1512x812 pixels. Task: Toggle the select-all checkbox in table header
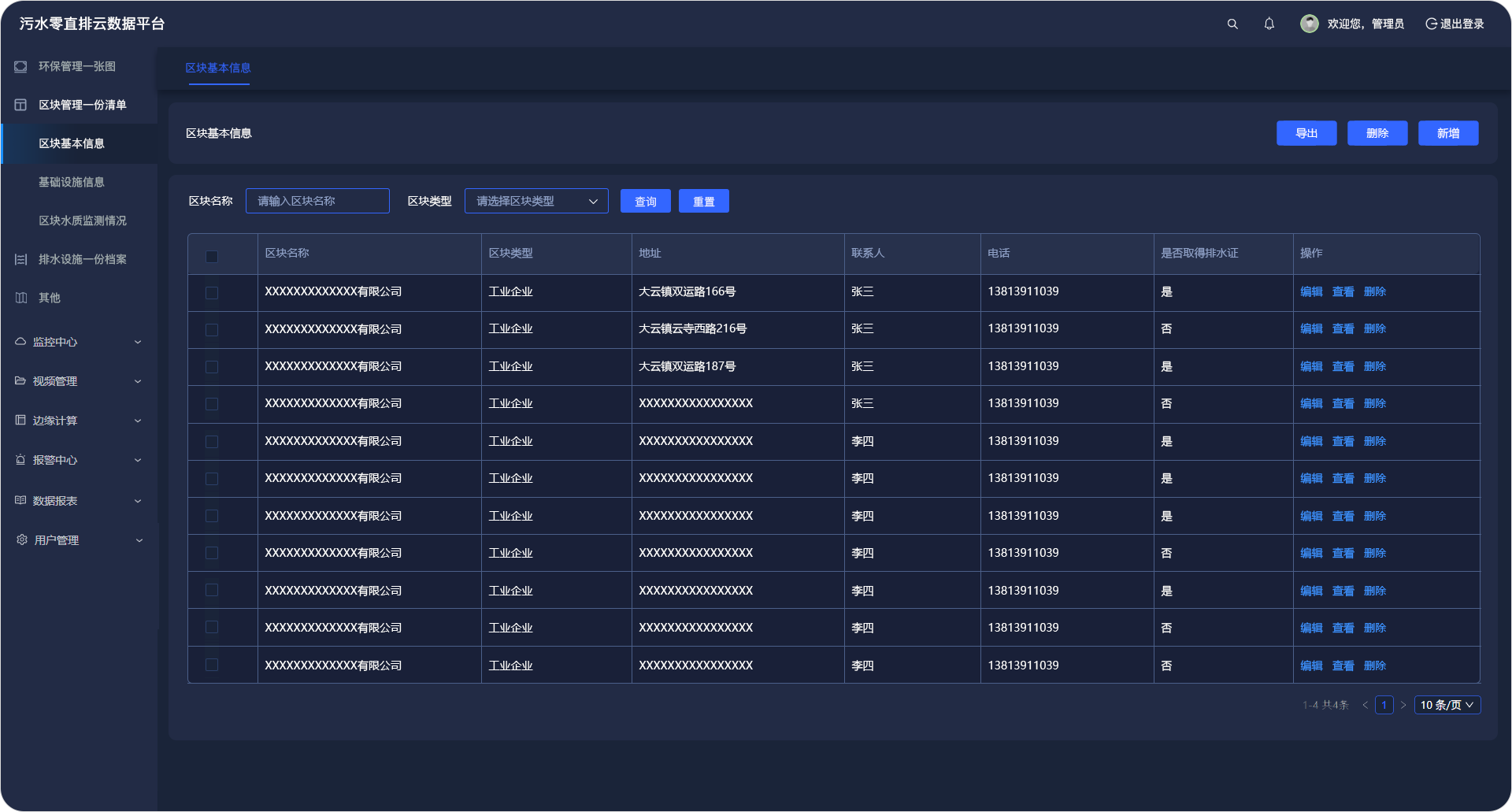coord(212,256)
